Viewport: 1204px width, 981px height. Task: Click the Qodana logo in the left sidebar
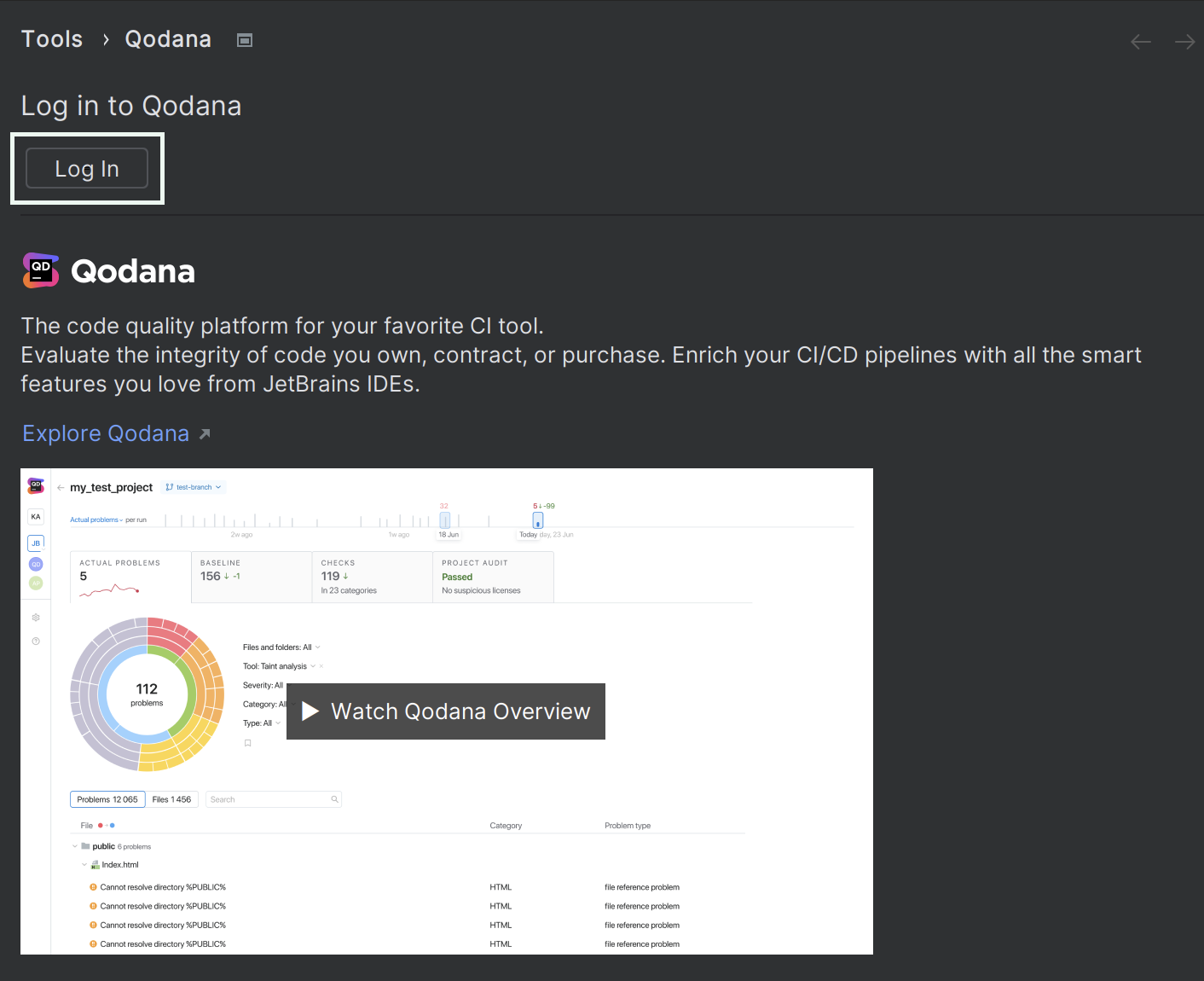tap(35, 485)
